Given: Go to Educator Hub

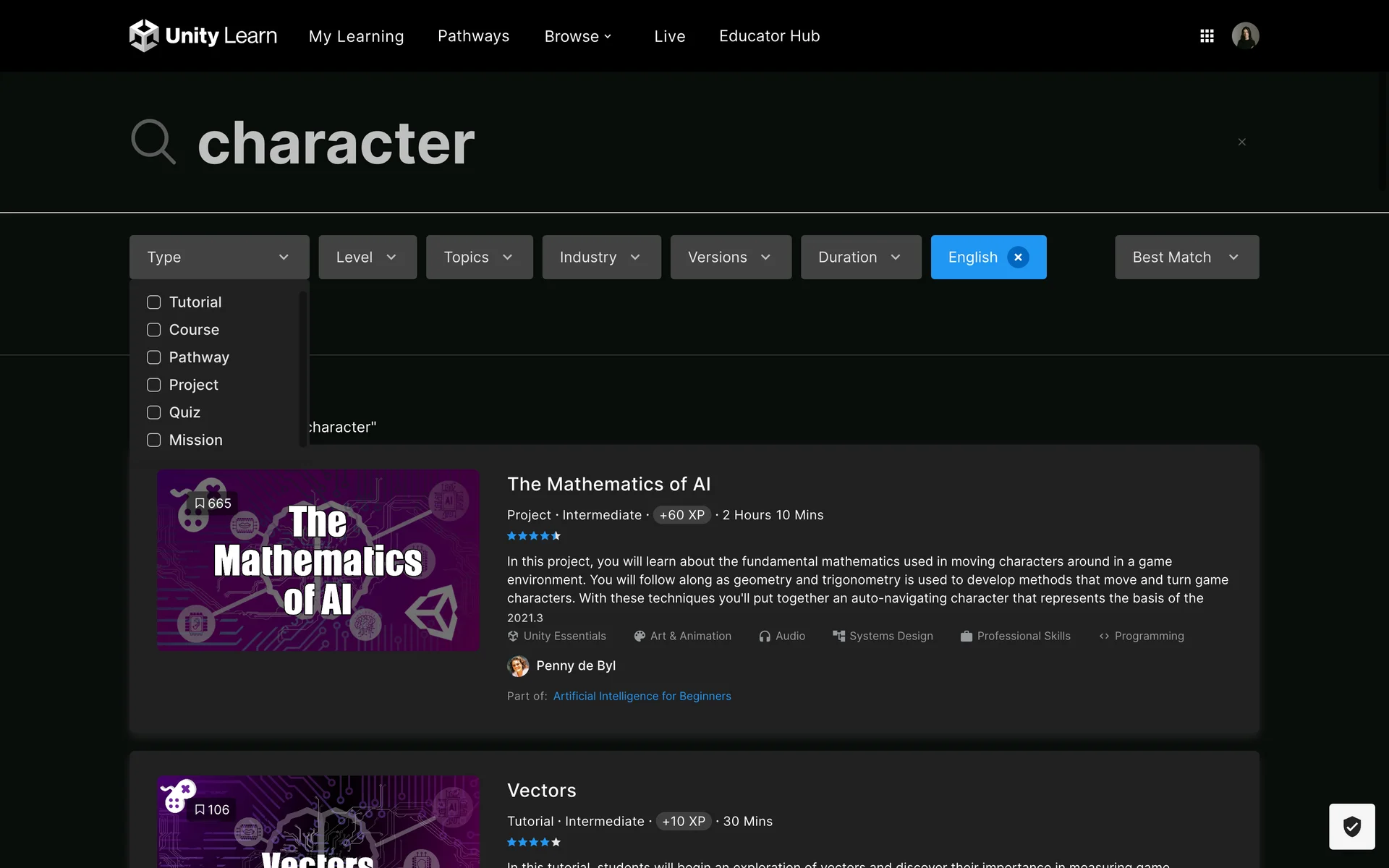Looking at the screenshot, I should coord(769,36).
